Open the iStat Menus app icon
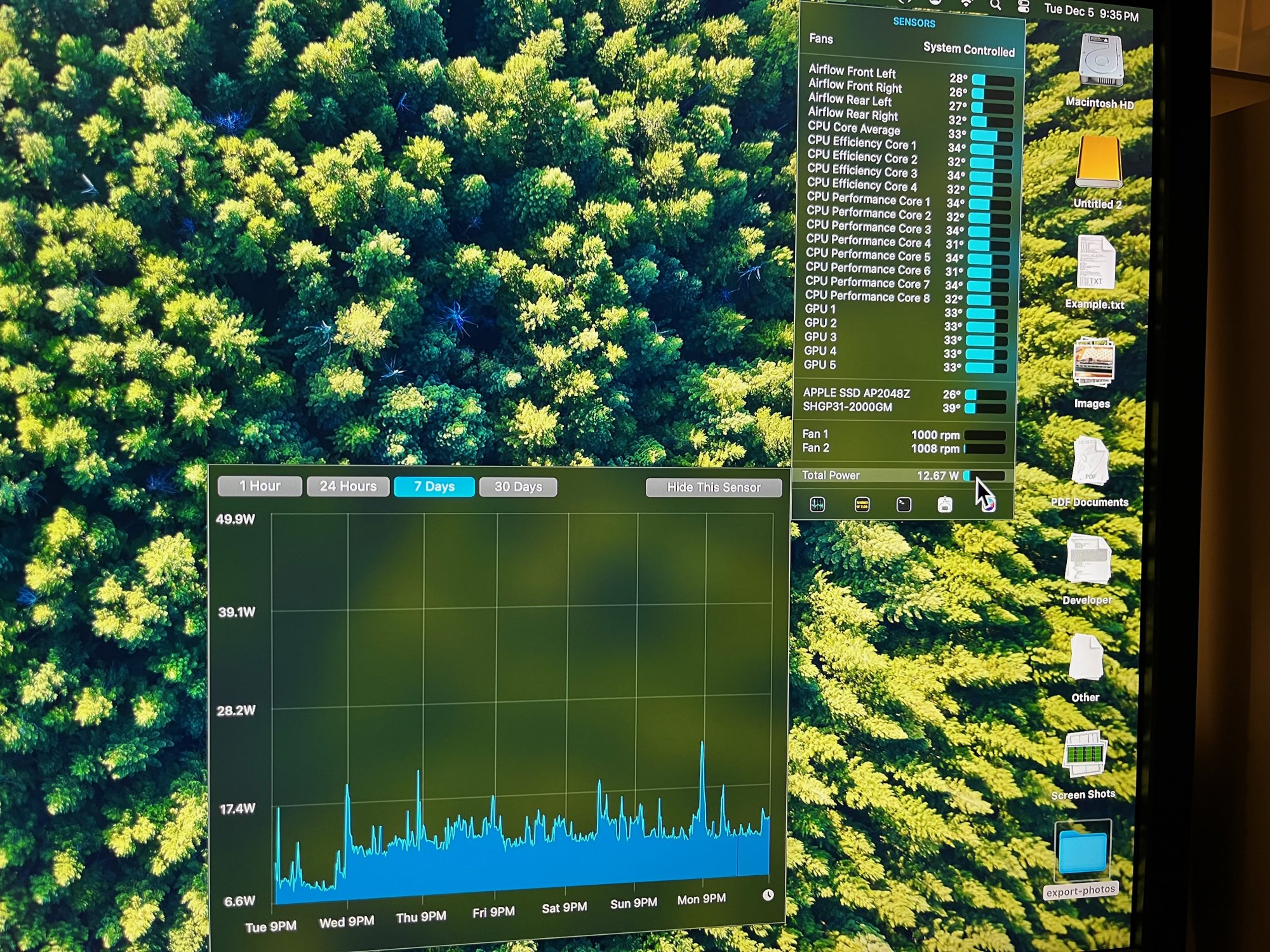The width and height of the screenshot is (1270, 952). pos(987,505)
